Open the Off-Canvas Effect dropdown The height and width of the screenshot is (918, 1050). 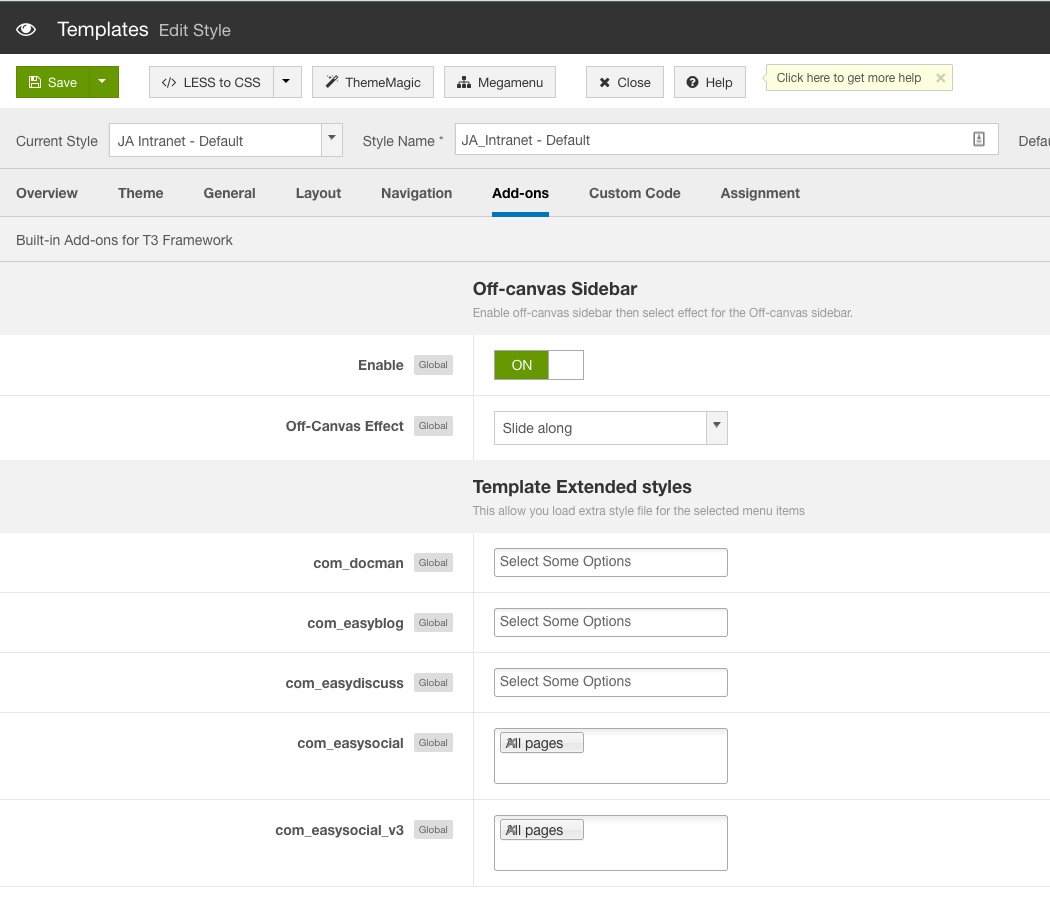[610, 428]
